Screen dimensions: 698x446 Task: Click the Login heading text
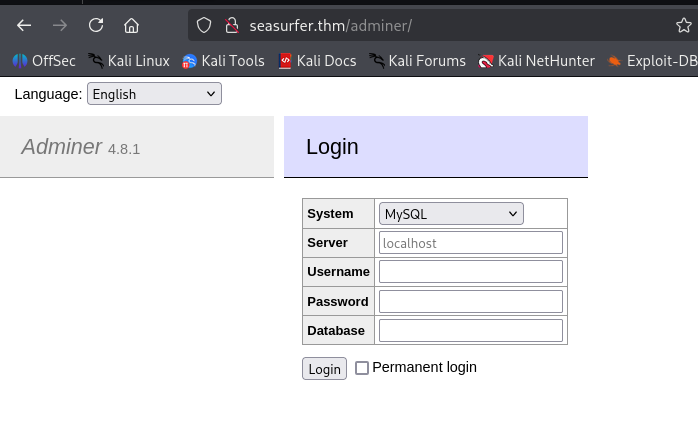332,146
